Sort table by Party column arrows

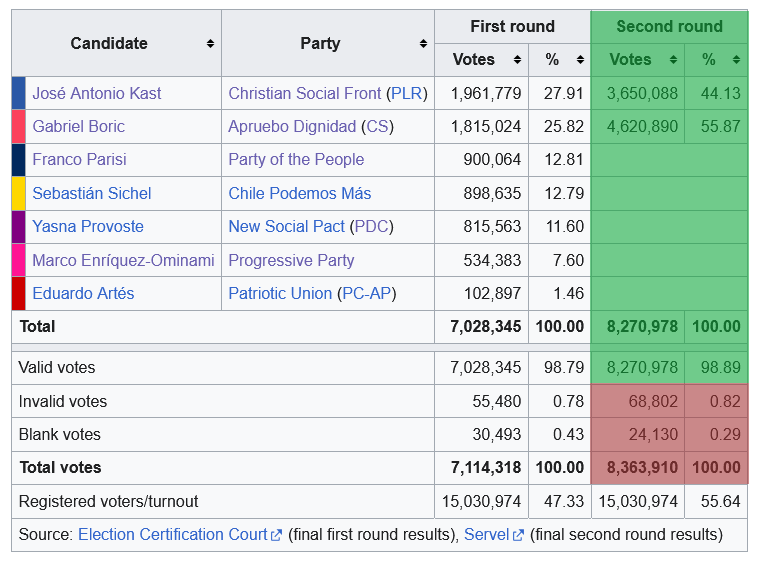tap(424, 44)
